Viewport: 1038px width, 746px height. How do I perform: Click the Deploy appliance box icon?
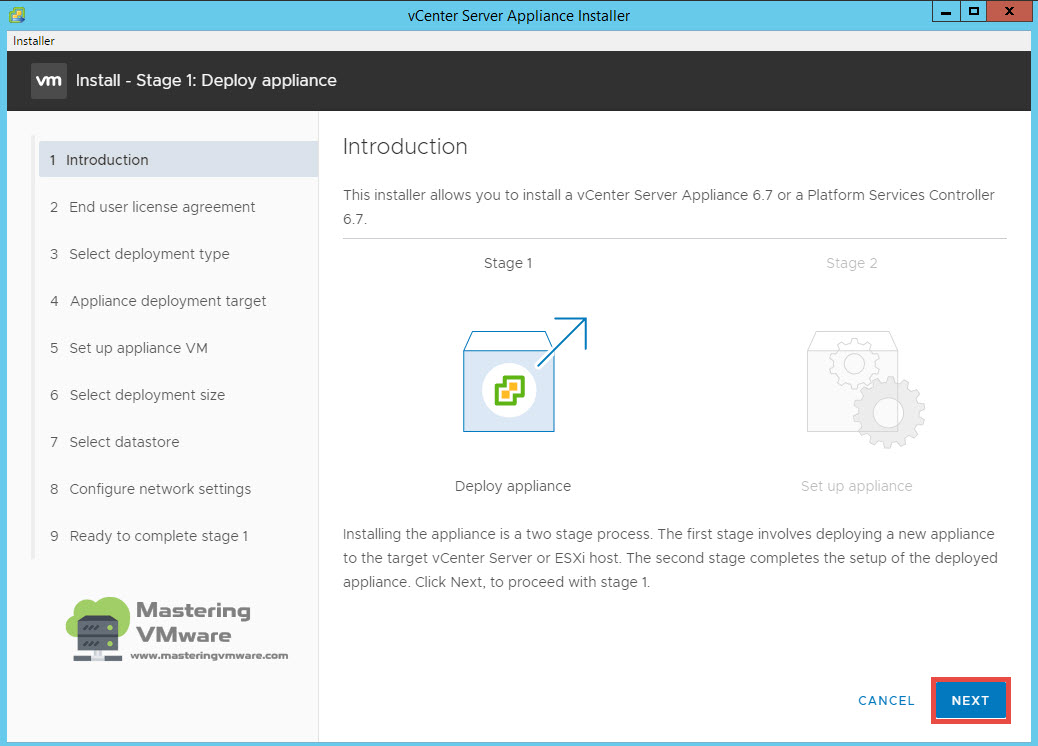524,375
